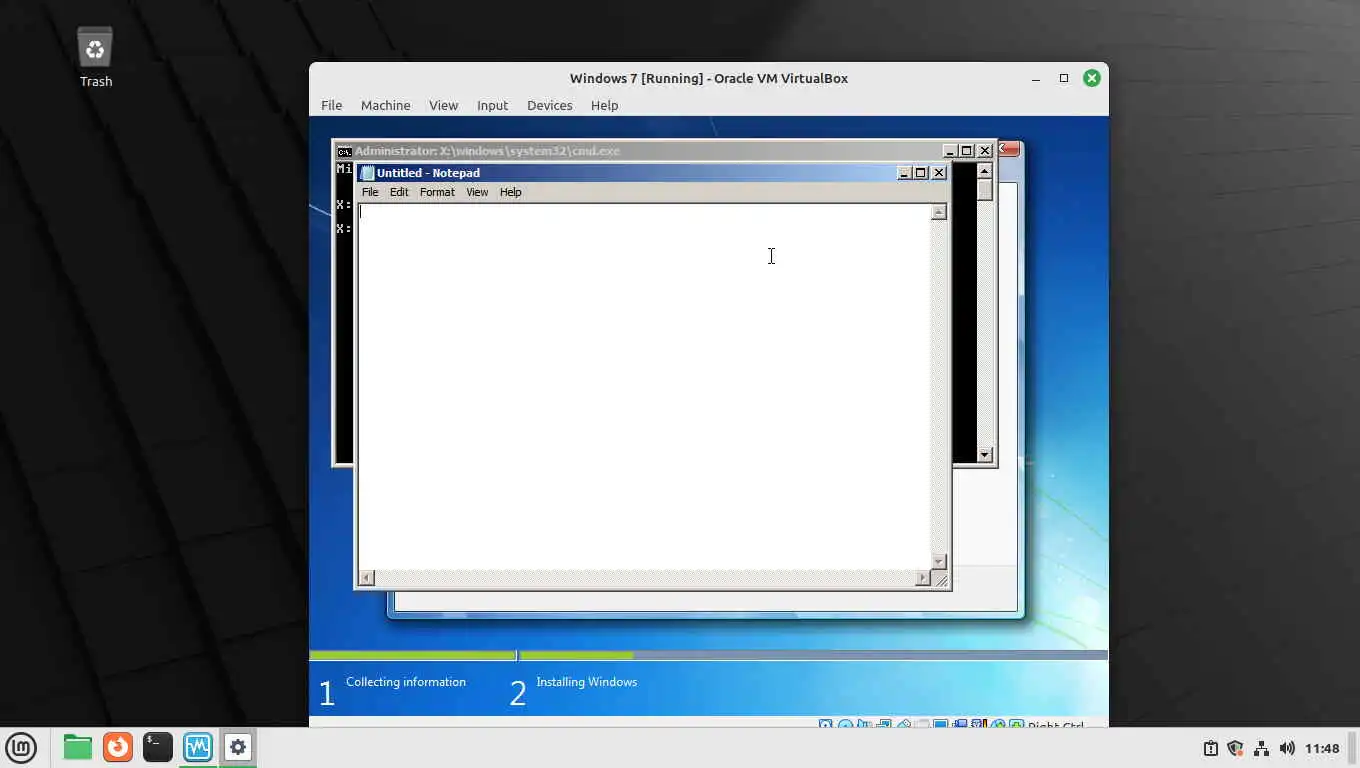Open VirtualBox File menu

(331, 105)
